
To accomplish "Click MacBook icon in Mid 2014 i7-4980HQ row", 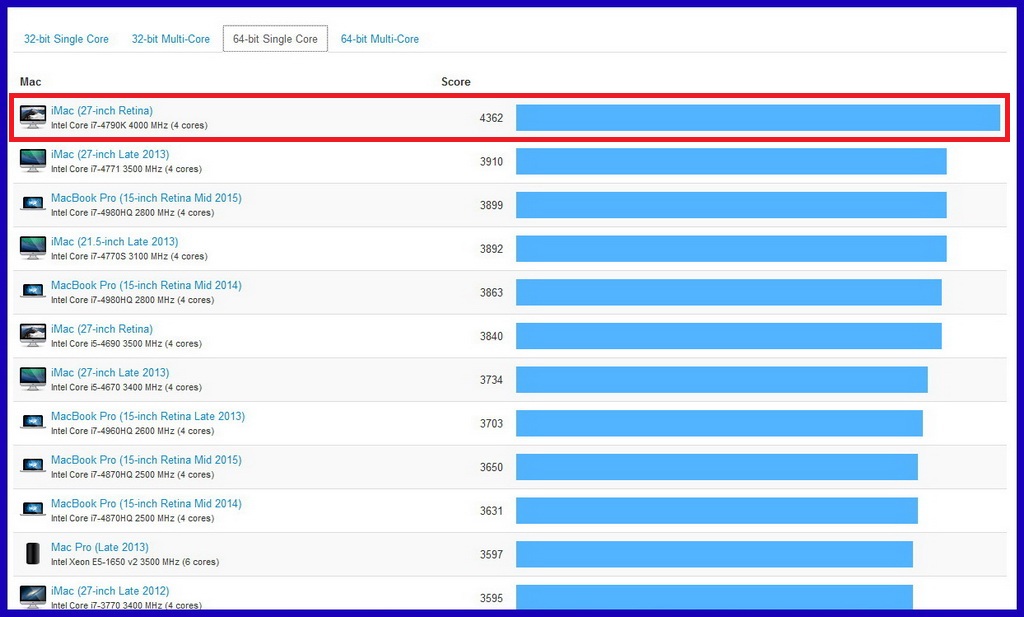I will (x=33, y=291).
